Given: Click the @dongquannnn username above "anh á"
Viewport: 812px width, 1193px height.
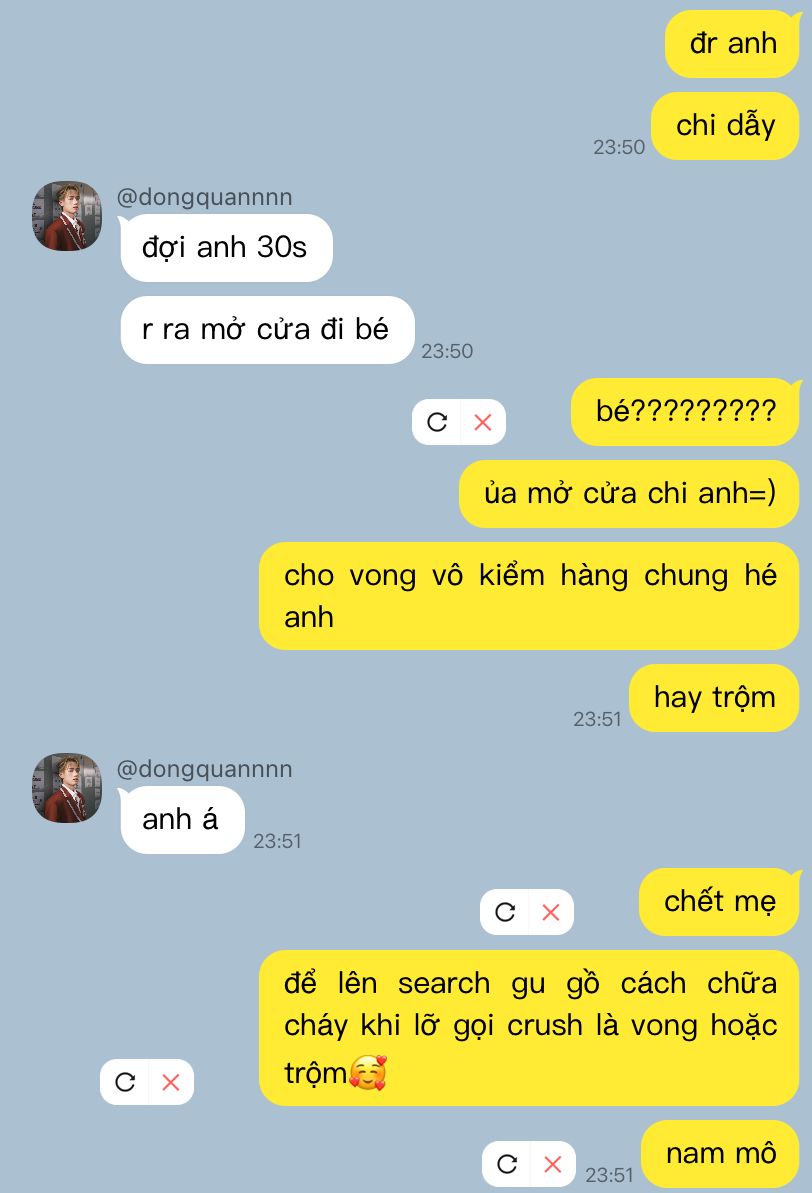Looking at the screenshot, I should [x=205, y=769].
